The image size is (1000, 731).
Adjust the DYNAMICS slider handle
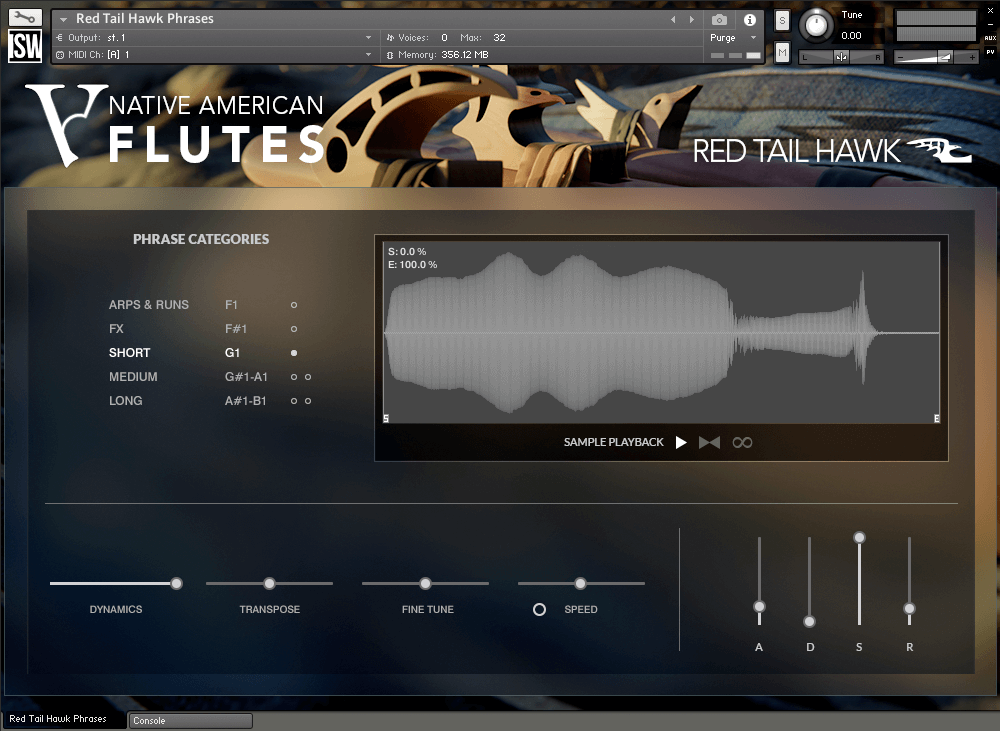(x=176, y=583)
